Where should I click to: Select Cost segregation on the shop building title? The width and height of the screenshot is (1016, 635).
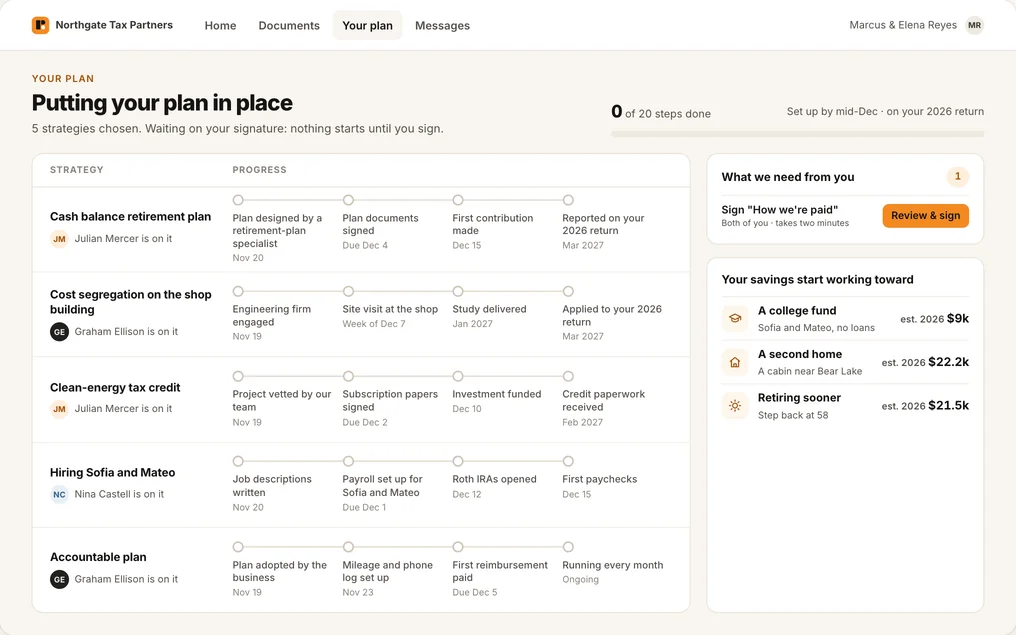click(130, 302)
